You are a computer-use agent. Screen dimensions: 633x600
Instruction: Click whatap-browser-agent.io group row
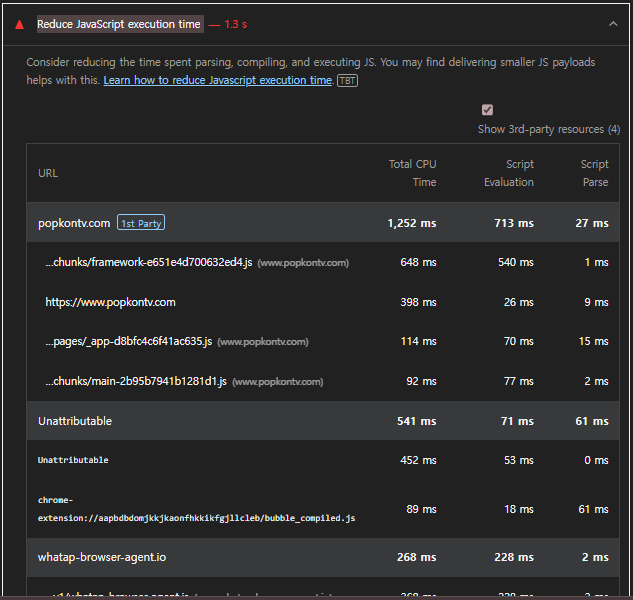click(x=323, y=557)
